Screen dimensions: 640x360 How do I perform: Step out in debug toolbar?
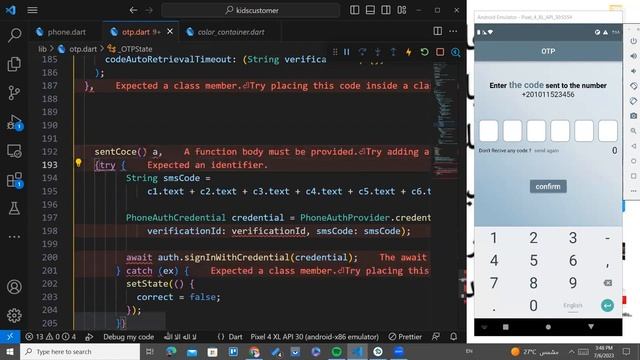click(393, 52)
